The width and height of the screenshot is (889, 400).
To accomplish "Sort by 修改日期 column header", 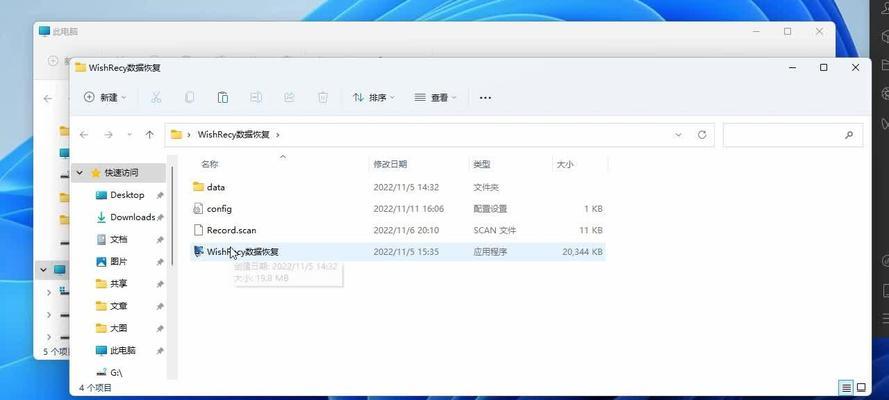I will [390, 164].
